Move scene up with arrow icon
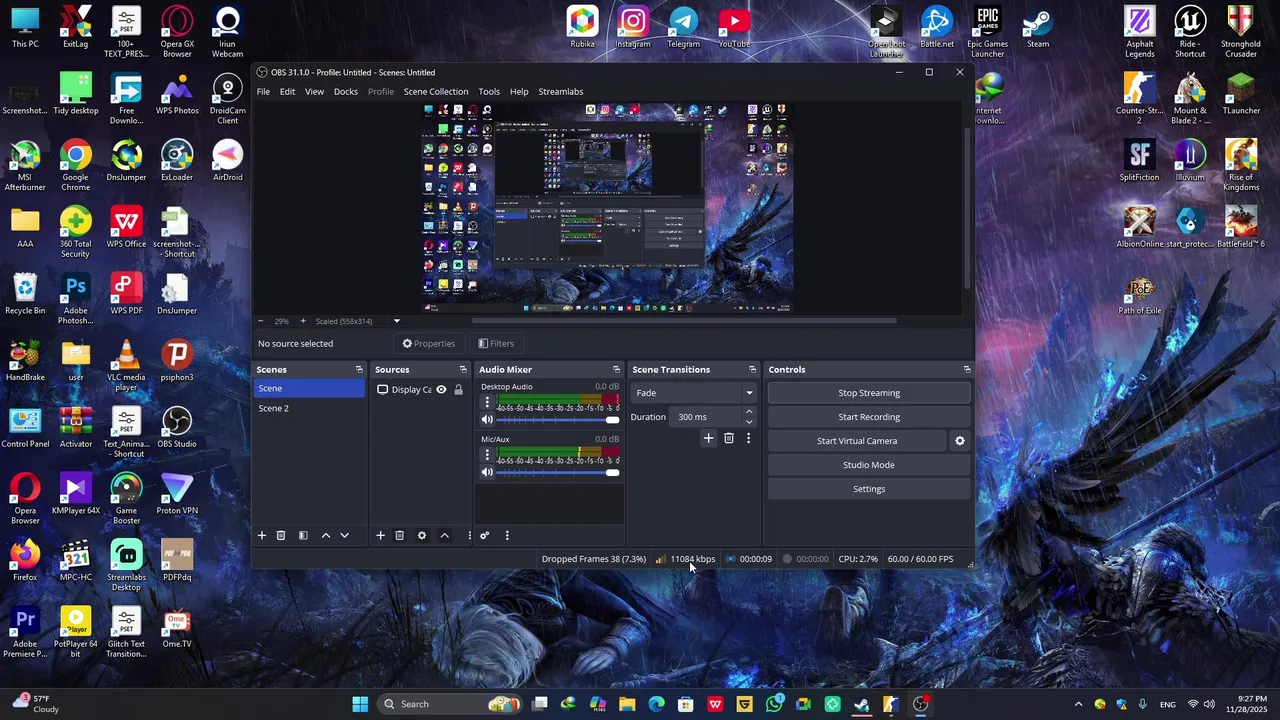1280x720 pixels. [326, 536]
